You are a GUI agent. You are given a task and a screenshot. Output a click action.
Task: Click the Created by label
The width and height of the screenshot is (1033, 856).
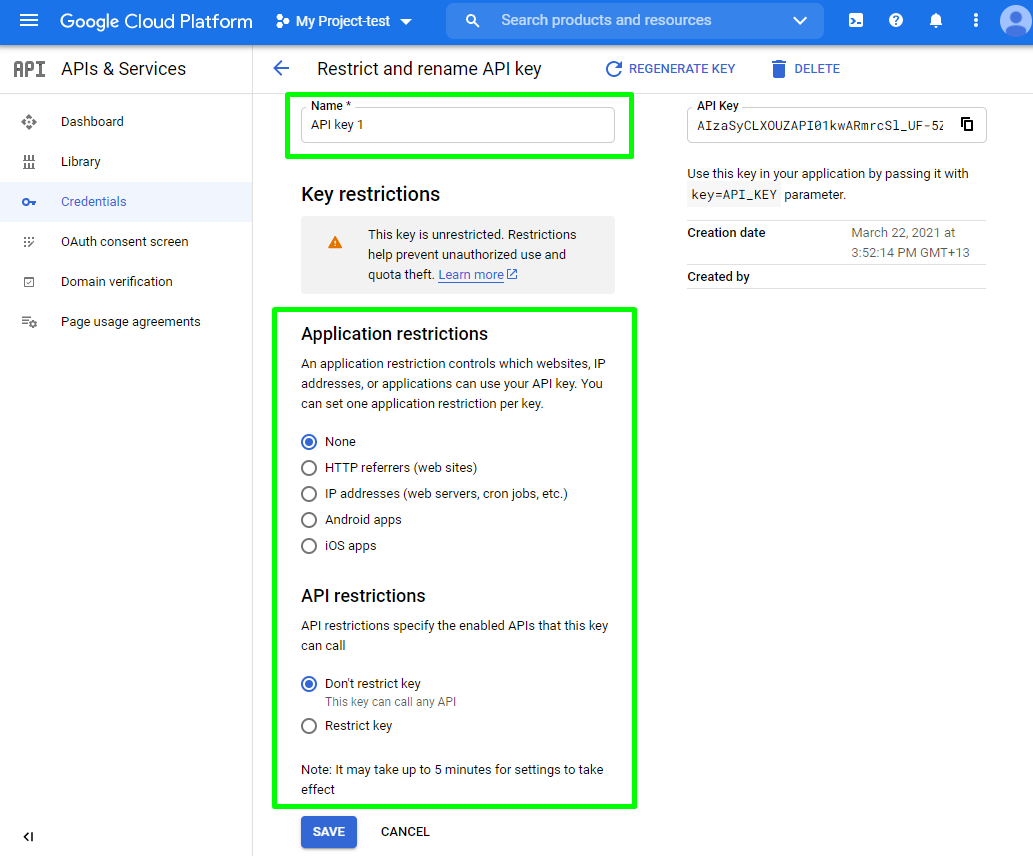pyautogui.click(x=718, y=277)
